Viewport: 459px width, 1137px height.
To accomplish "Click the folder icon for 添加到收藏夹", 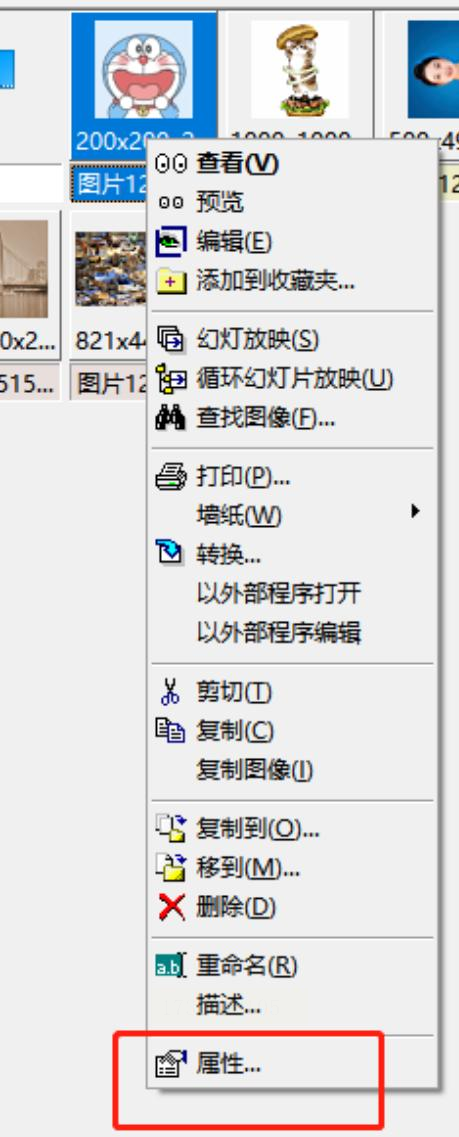I will [x=171, y=281].
